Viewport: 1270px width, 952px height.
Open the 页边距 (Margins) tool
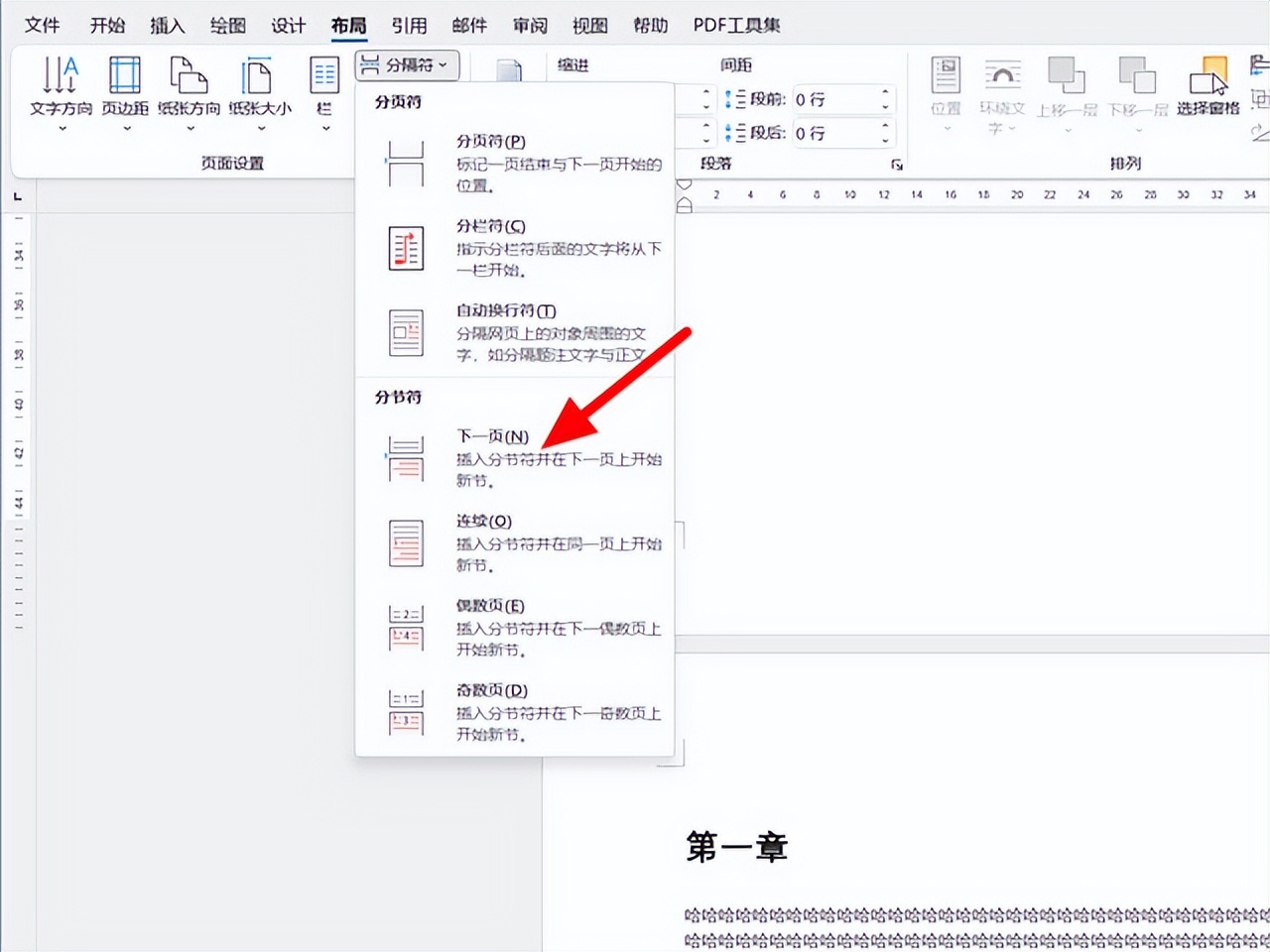124,89
